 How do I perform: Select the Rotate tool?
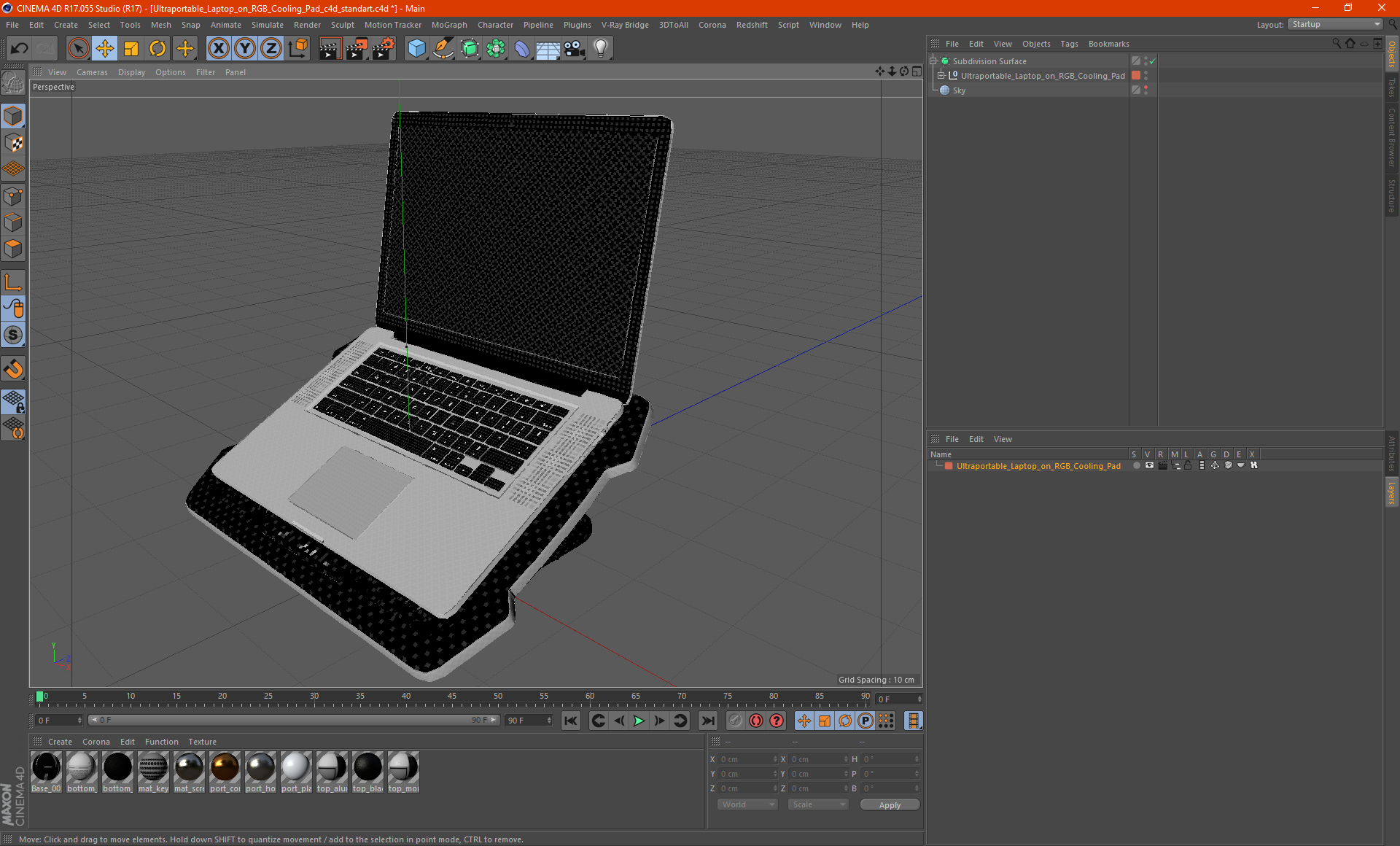point(157,49)
